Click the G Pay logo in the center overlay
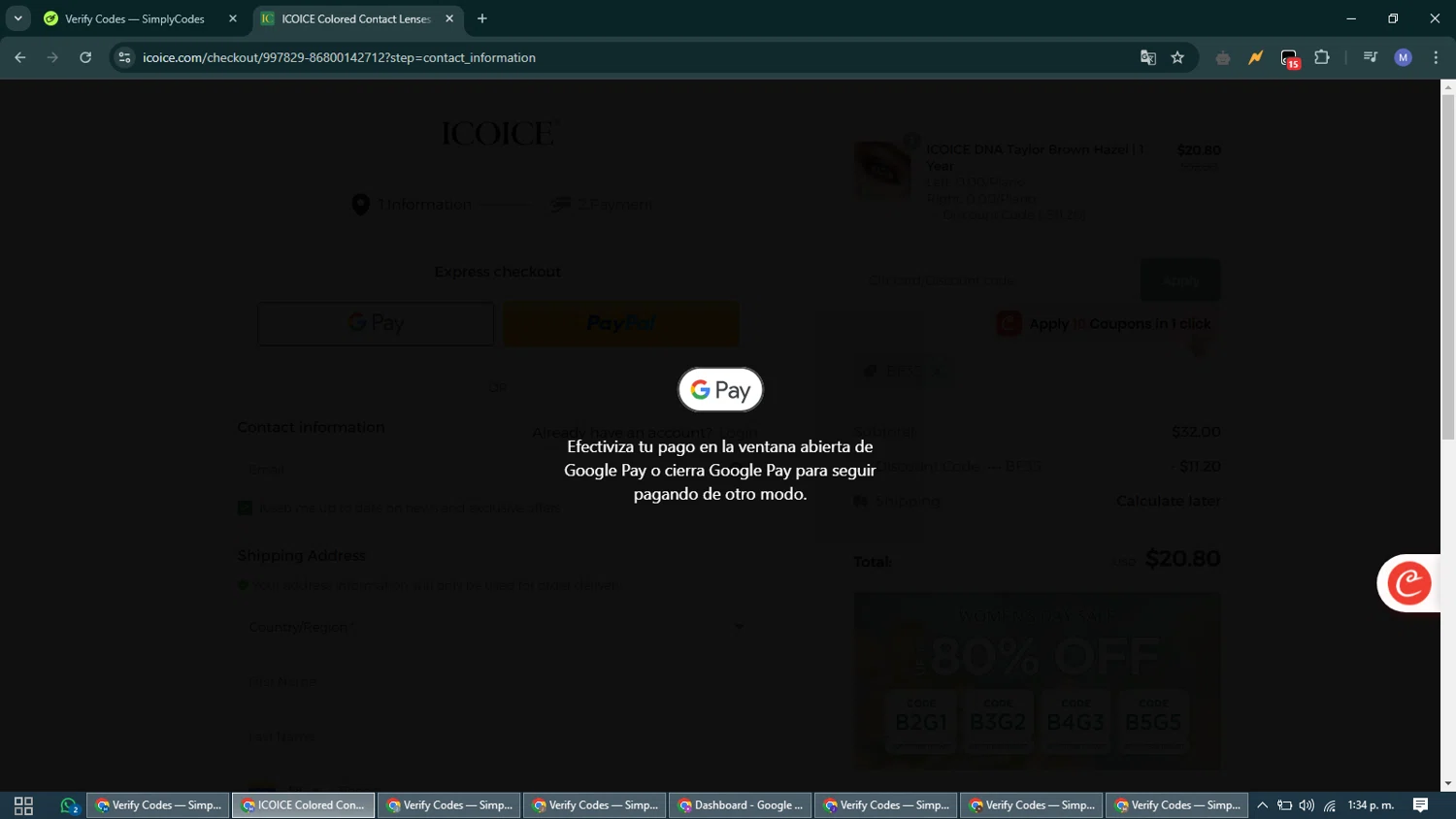Image resolution: width=1456 pixels, height=819 pixels. 720,390
